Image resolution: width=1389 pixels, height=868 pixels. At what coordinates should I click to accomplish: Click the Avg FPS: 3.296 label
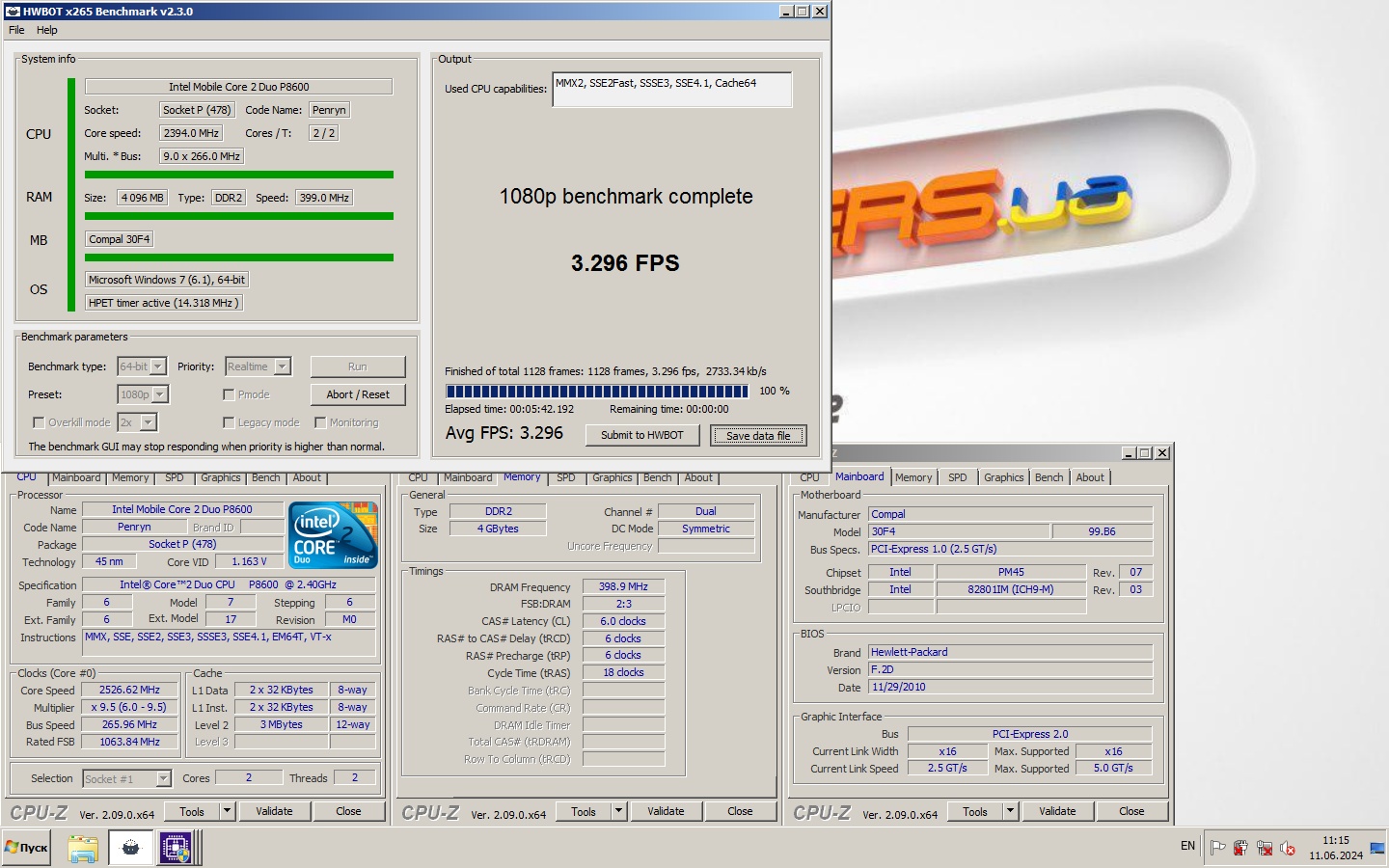[504, 433]
